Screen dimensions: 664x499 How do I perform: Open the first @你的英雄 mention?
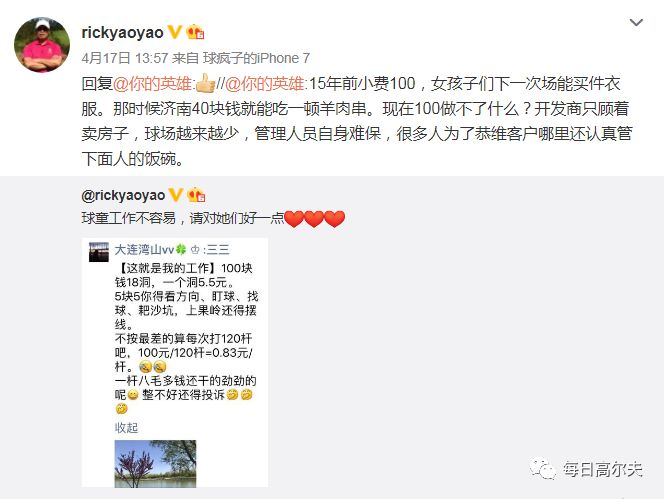pos(153,84)
